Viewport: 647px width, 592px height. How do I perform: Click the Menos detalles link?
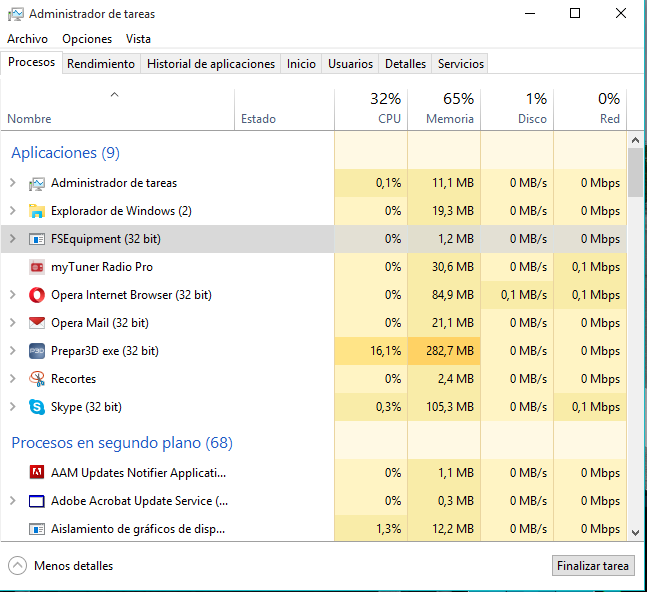pos(73,566)
